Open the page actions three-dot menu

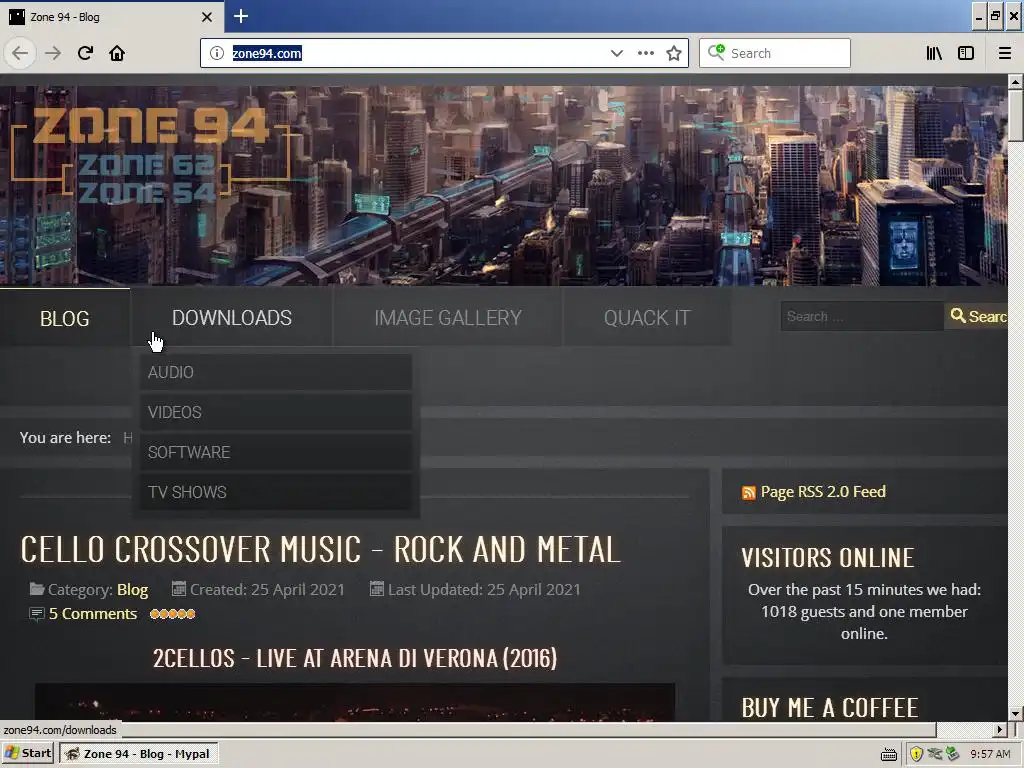pos(645,53)
